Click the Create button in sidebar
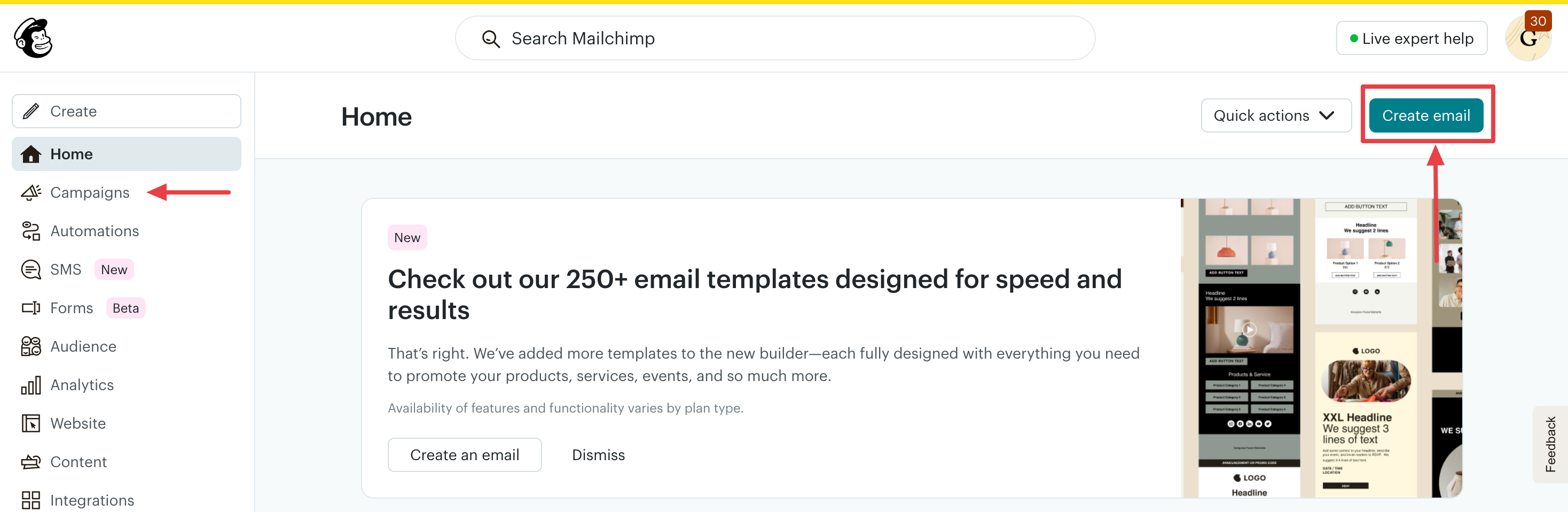Screen dimensions: 1568x512 click(x=127, y=111)
